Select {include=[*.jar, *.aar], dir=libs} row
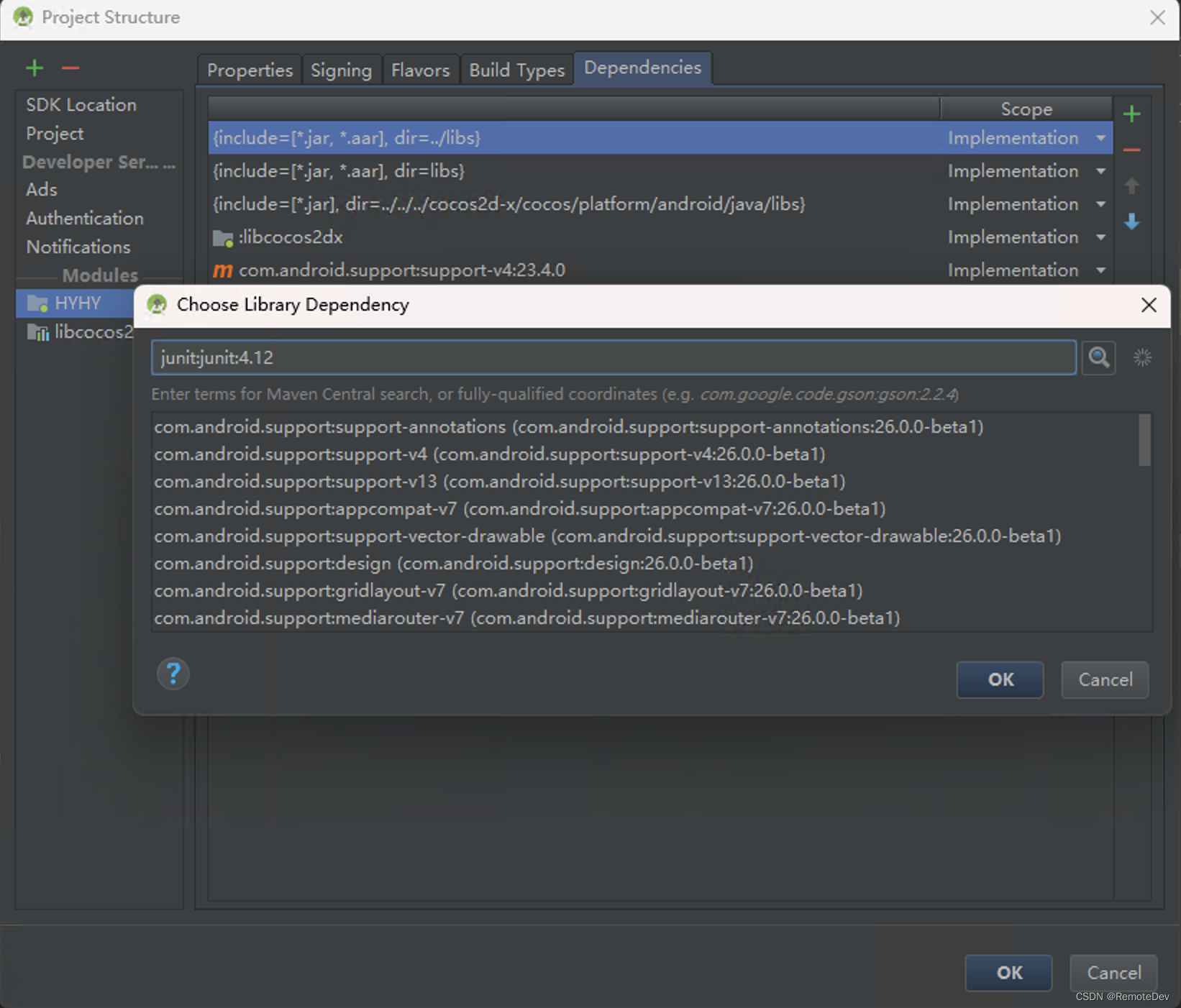 click(660, 171)
